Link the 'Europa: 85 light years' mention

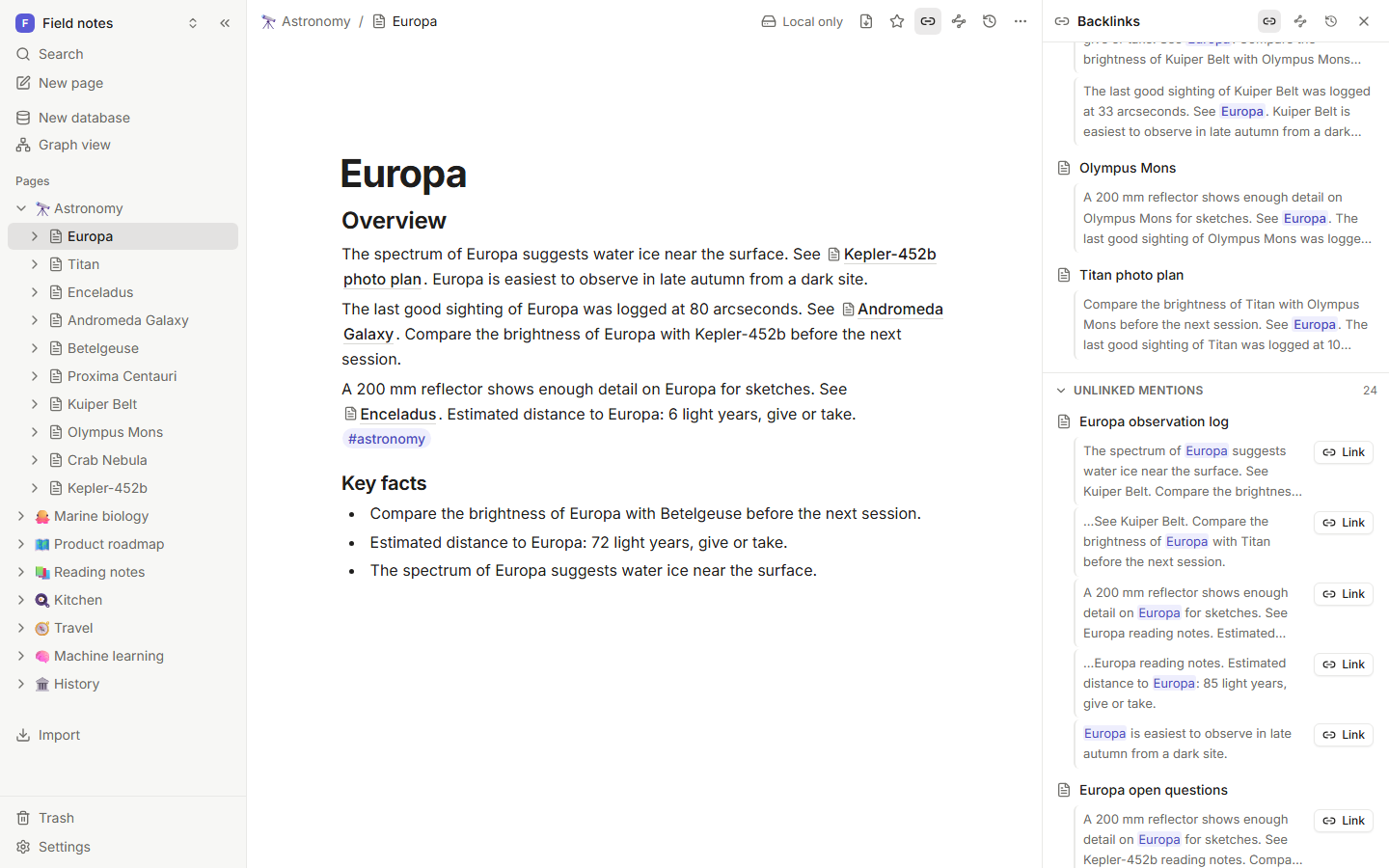pos(1344,665)
